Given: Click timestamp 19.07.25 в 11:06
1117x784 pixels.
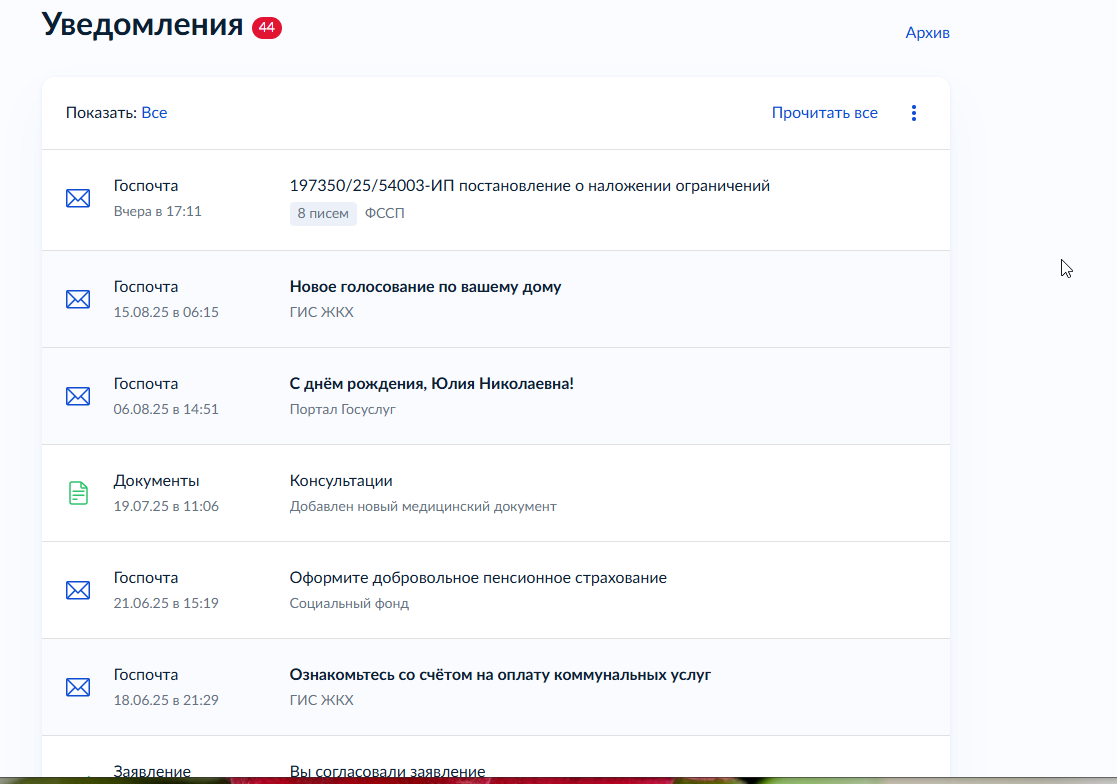Looking at the screenshot, I should (166, 506).
